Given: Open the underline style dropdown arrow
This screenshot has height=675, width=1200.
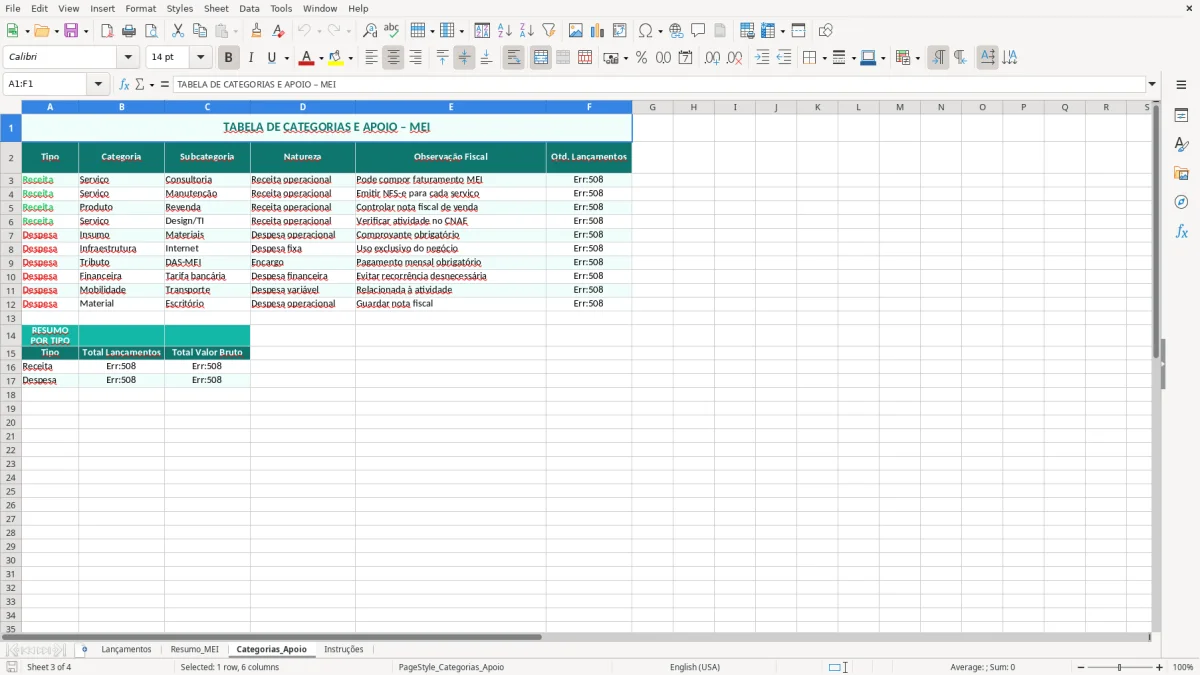Looking at the screenshot, I should click(286, 58).
